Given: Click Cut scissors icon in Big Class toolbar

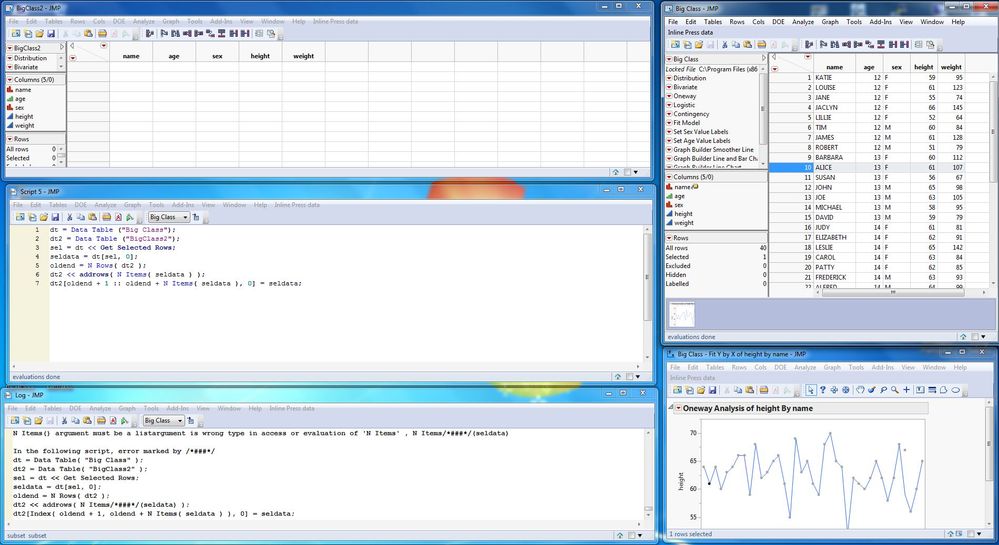Looking at the screenshot, I should pyautogui.click(x=724, y=45).
